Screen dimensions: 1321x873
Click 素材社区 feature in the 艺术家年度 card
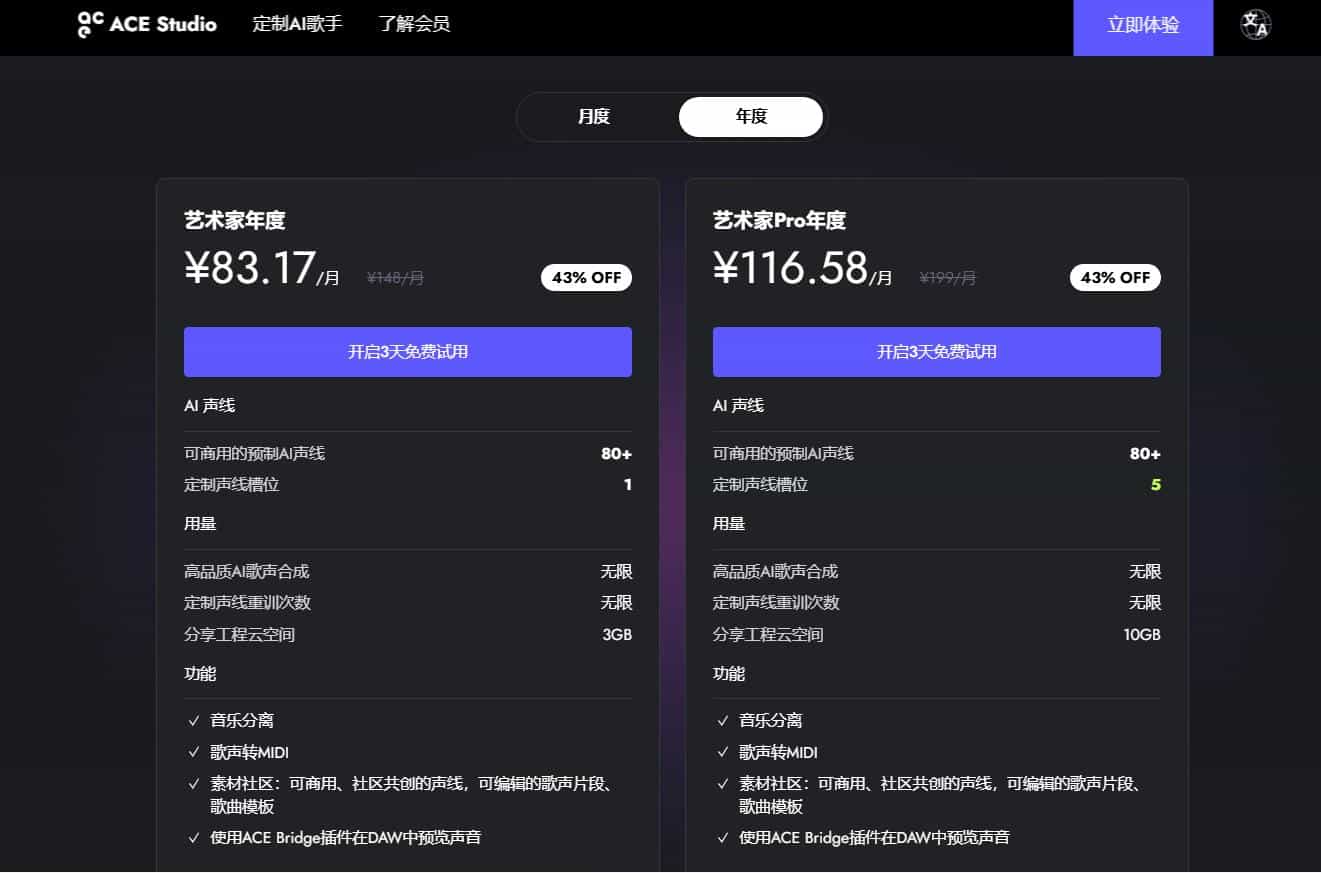click(x=411, y=795)
